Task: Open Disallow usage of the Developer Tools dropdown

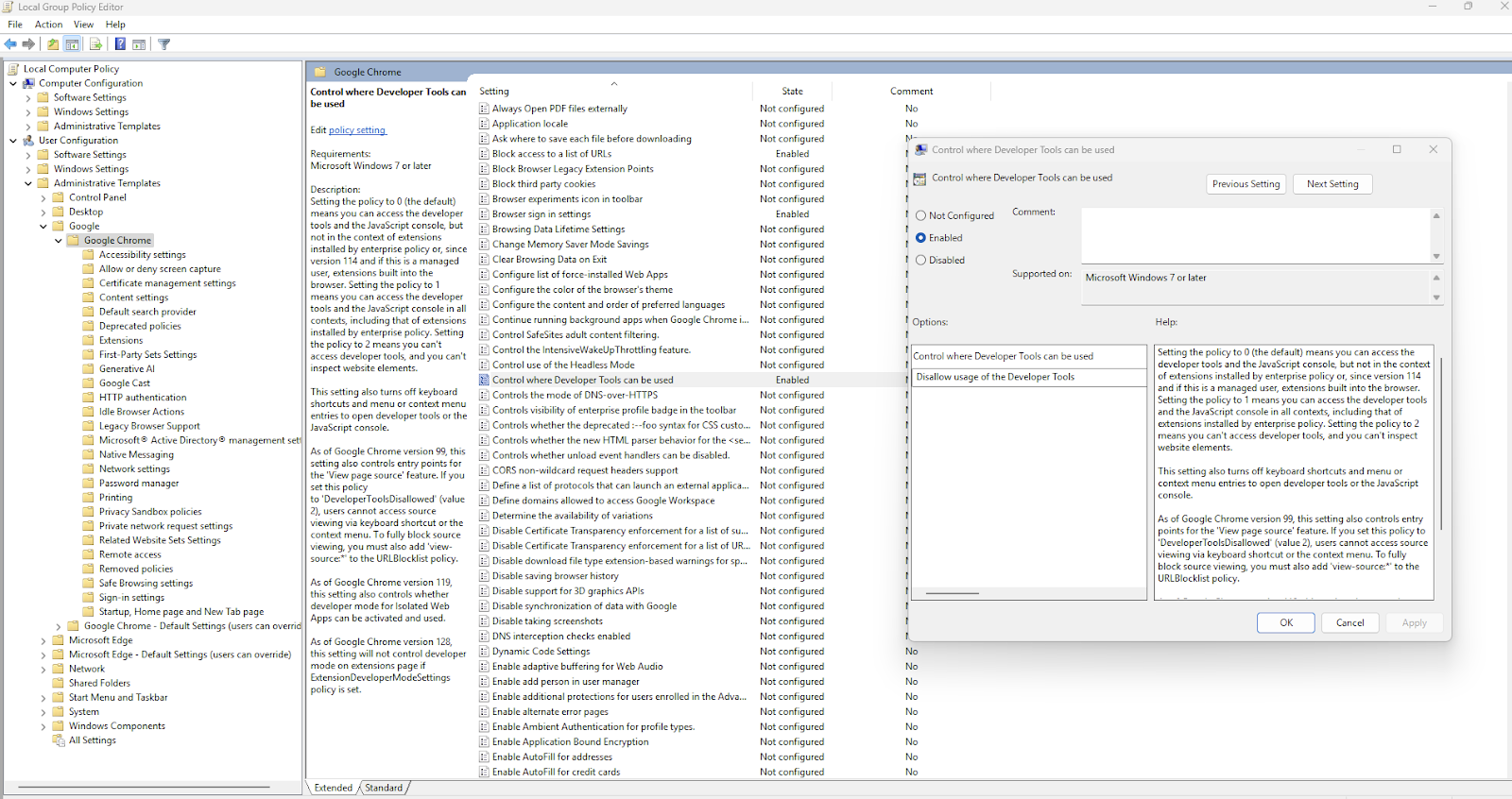Action: (1029, 377)
